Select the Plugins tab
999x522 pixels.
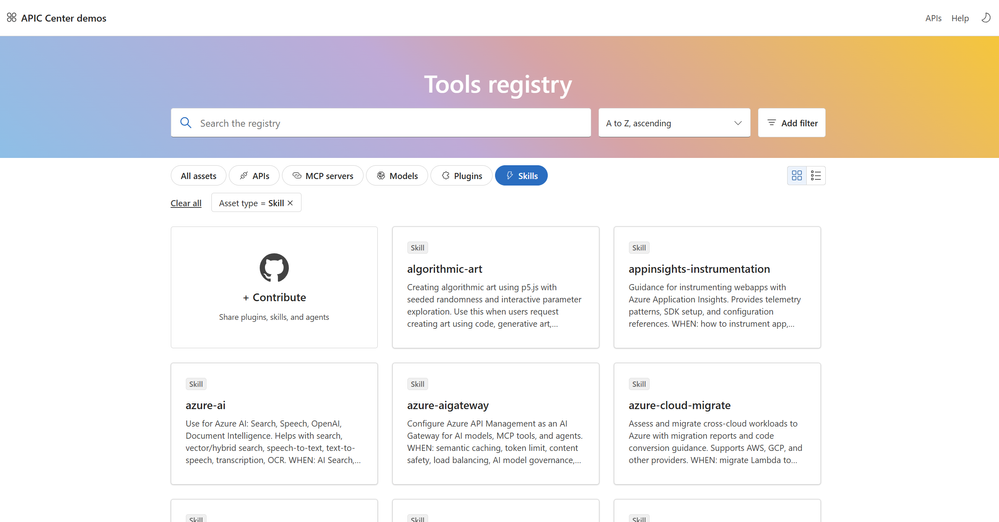(x=461, y=176)
